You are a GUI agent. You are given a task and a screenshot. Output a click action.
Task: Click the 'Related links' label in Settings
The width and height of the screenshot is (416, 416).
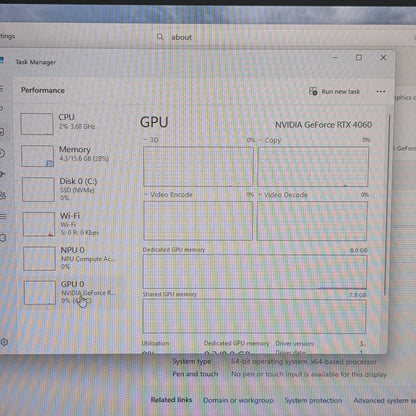point(171,400)
